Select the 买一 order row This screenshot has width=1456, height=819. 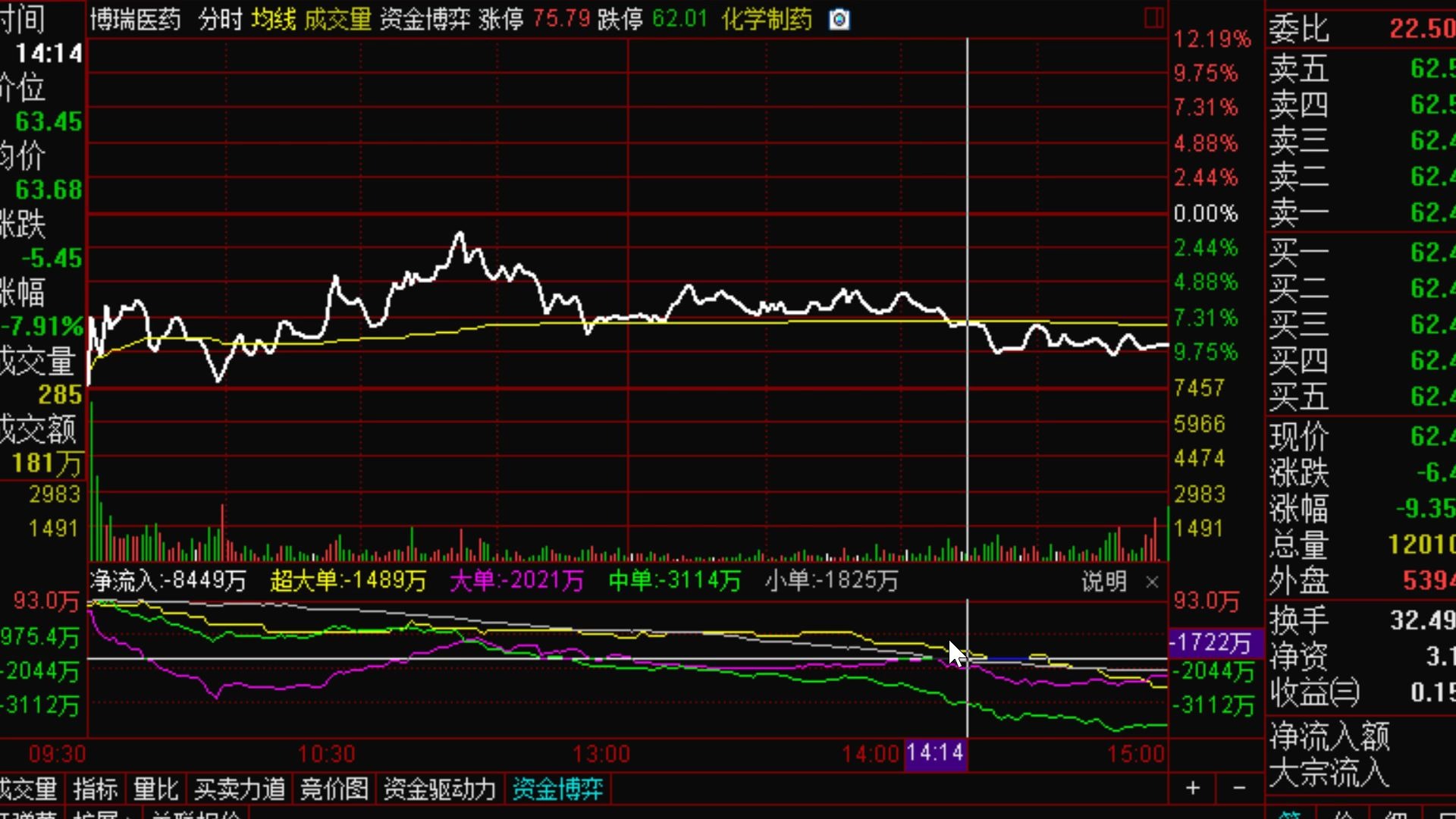(x=1361, y=253)
